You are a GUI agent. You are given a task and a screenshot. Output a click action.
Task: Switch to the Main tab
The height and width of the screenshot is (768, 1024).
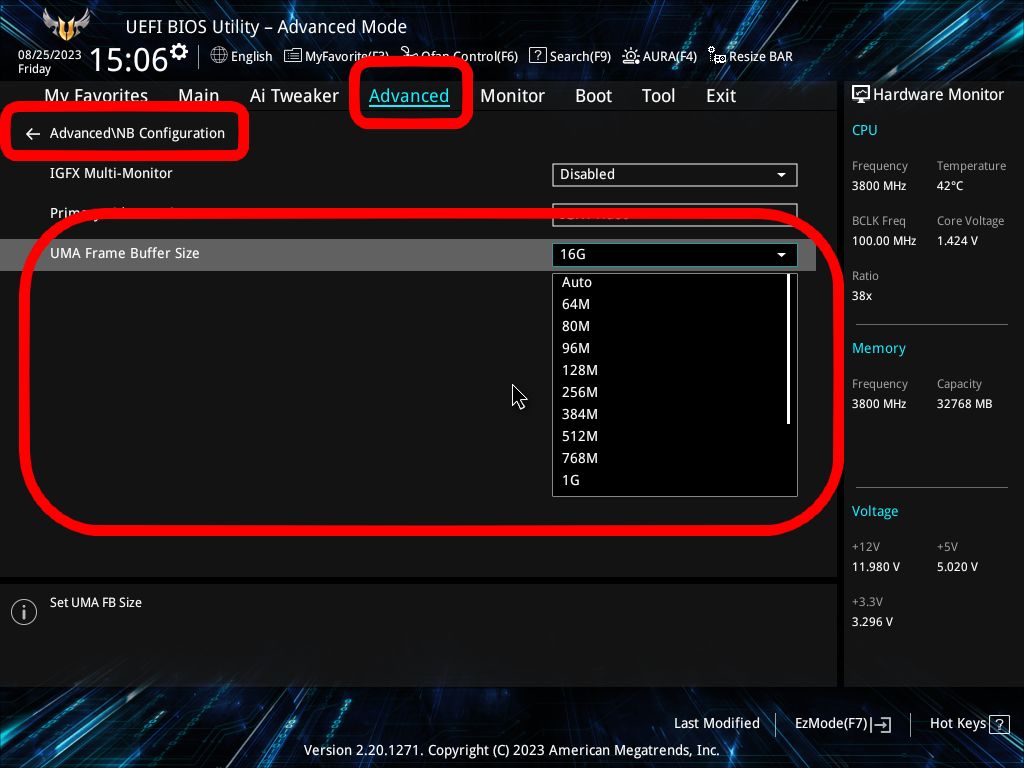199,96
